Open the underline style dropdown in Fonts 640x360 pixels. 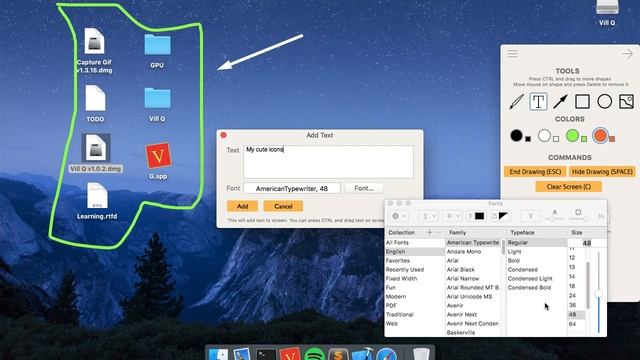(429, 216)
